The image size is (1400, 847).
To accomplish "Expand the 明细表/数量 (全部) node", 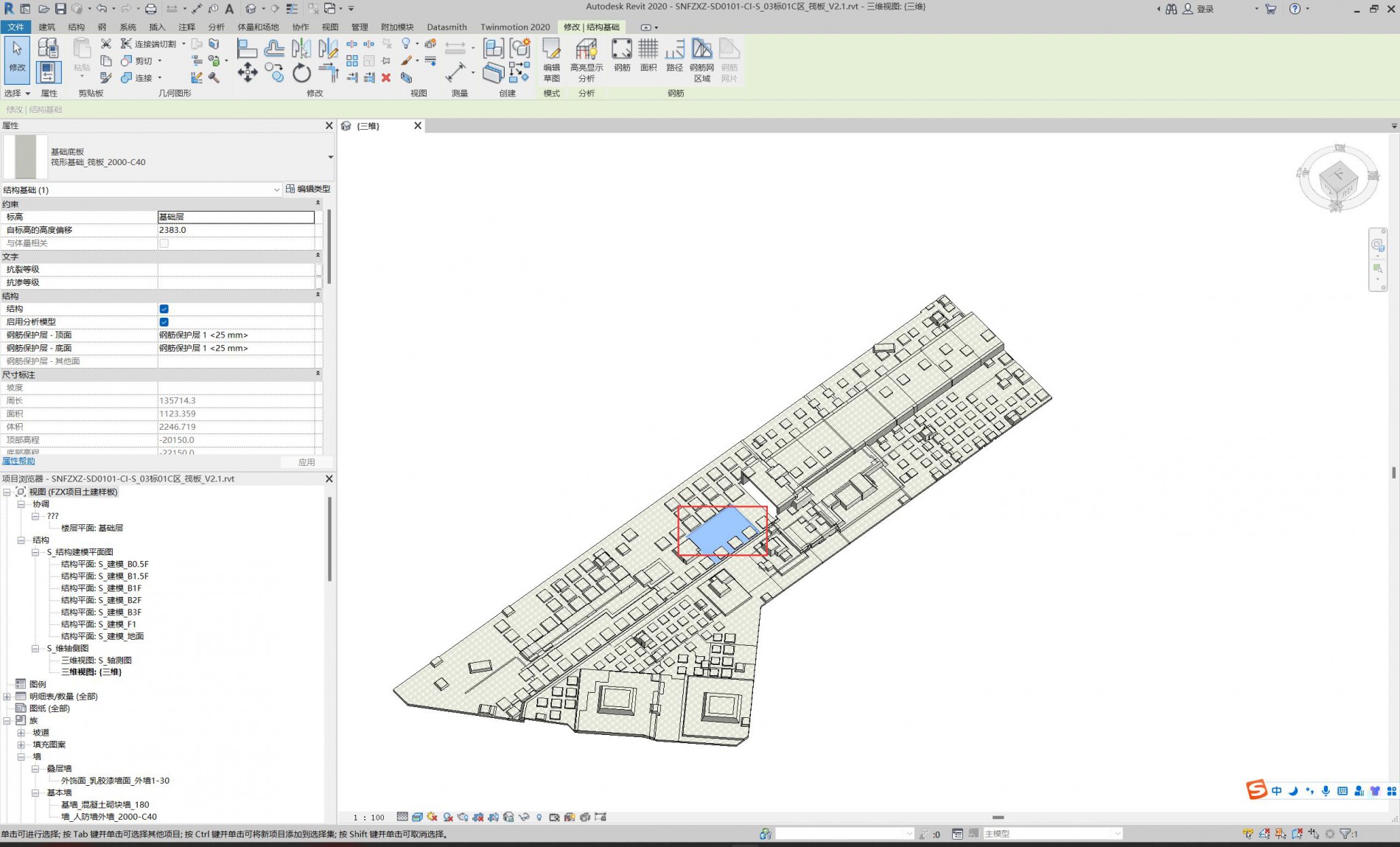I will [7, 697].
